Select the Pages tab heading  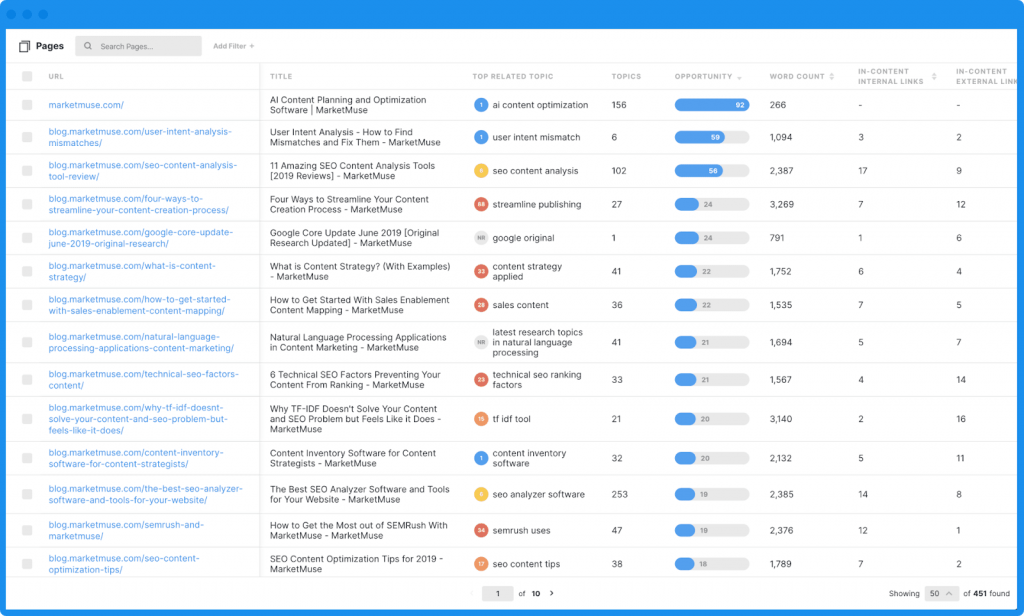click(47, 45)
